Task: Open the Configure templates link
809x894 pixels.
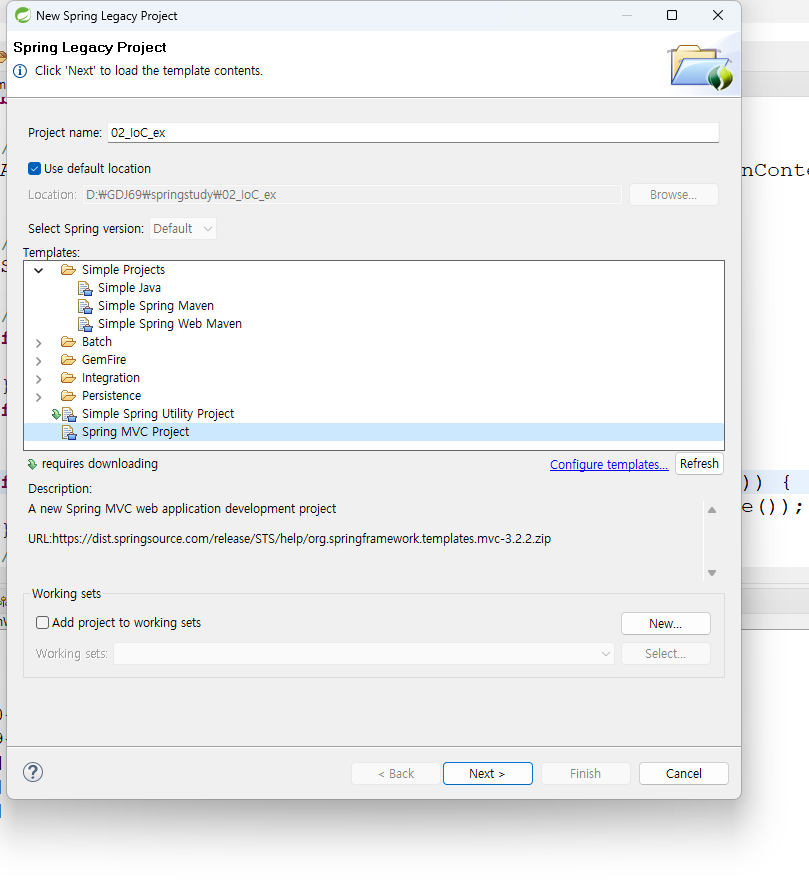Action: [x=609, y=465]
